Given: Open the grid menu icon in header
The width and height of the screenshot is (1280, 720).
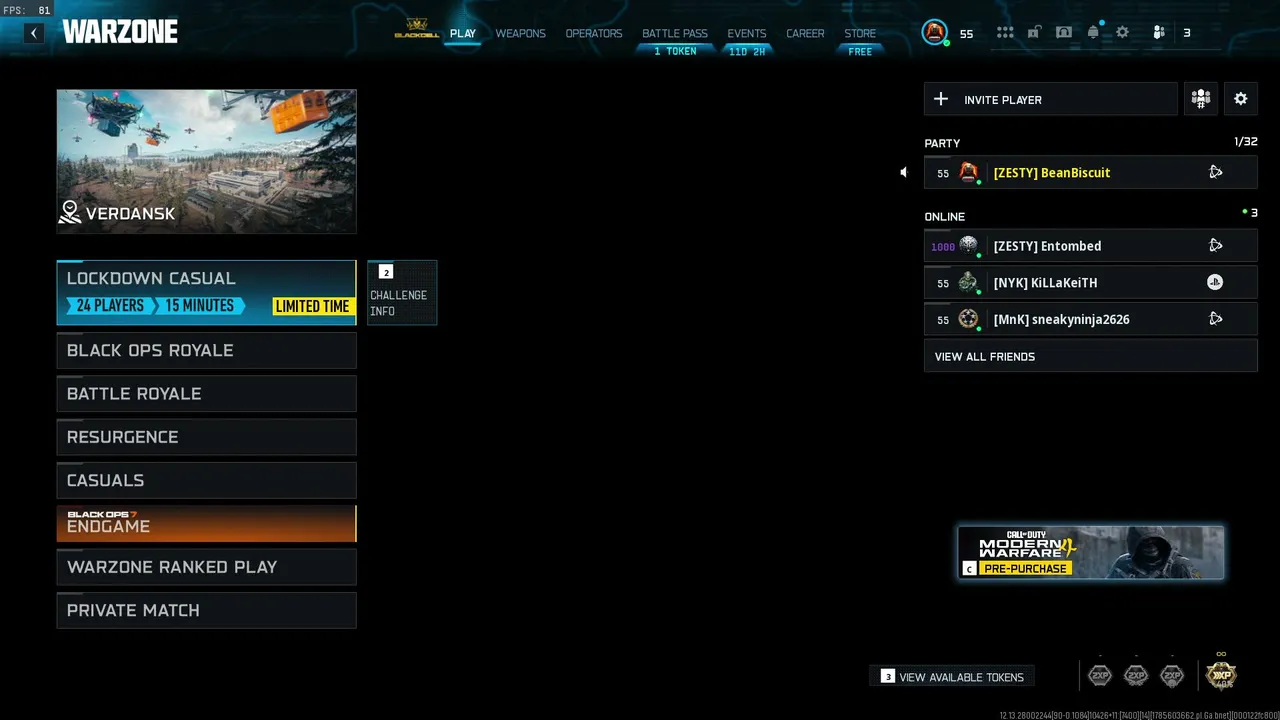Looking at the screenshot, I should pos(1005,32).
